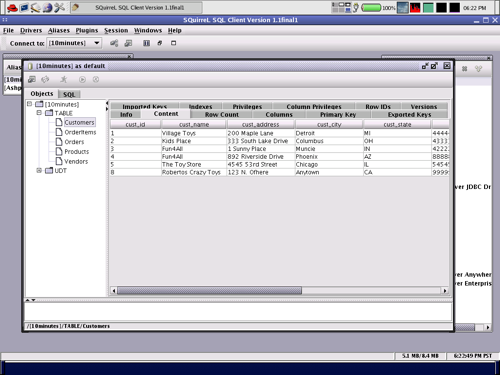The height and width of the screenshot is (375, 500).
Task: Click the content scrollbar right arrow
Action: (x=445, y=291)
